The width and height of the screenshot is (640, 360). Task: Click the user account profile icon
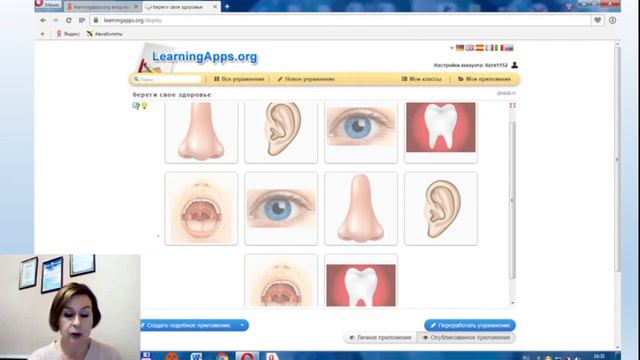click(x=514, y=65)
